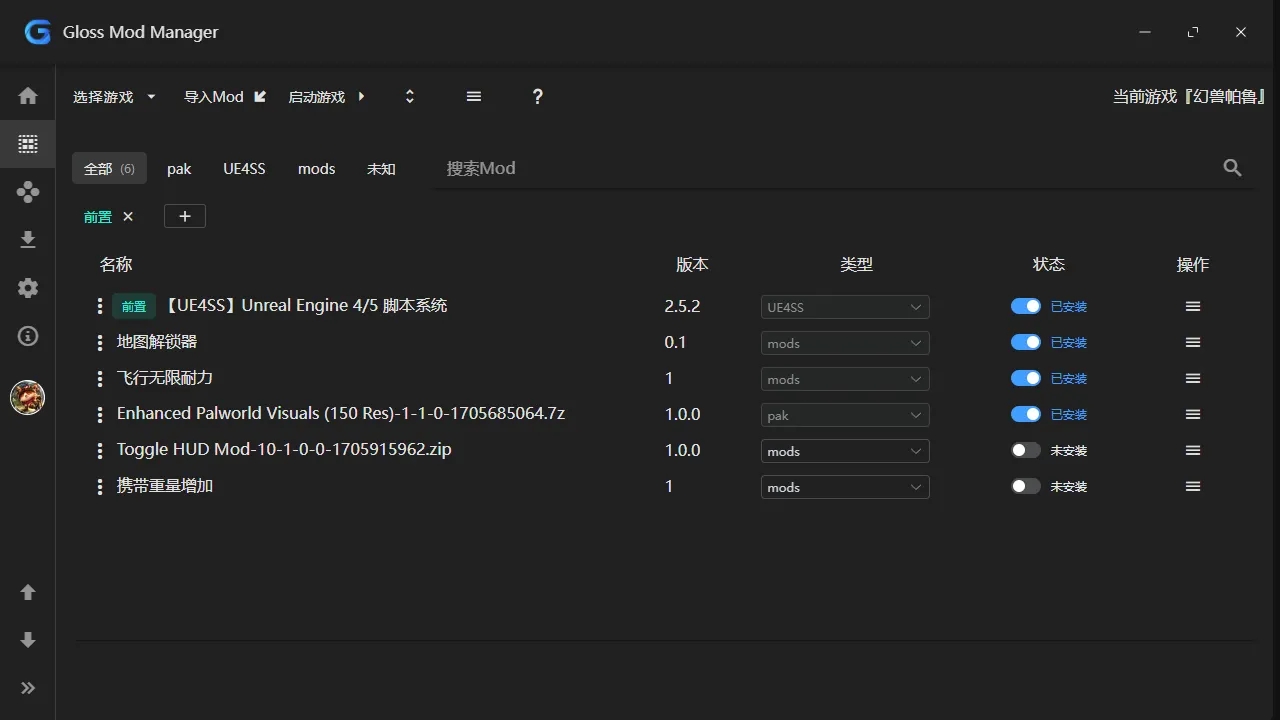
Task: Click drag handle of 地图解锁器 row
Action: (x=100, y=343)
